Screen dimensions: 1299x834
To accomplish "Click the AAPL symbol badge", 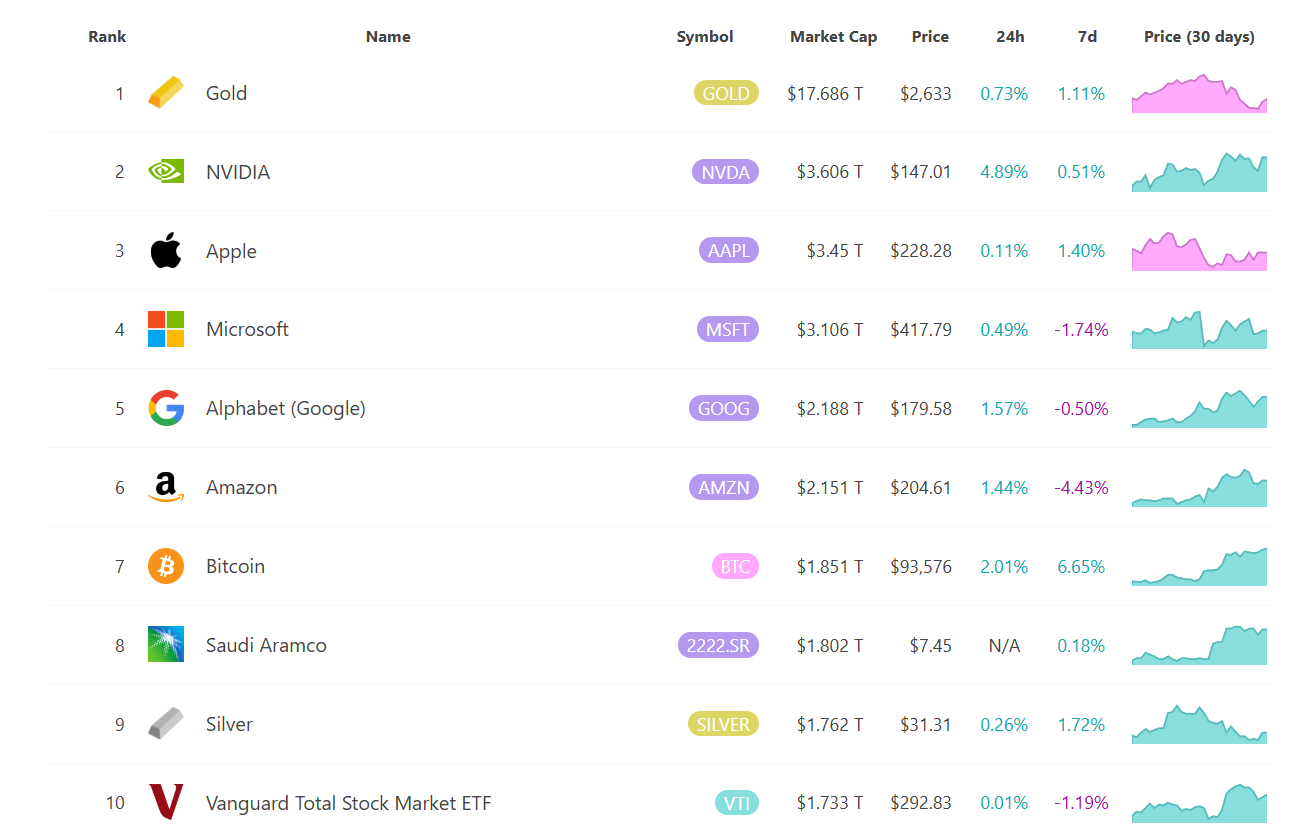I will tap(729, 251).
